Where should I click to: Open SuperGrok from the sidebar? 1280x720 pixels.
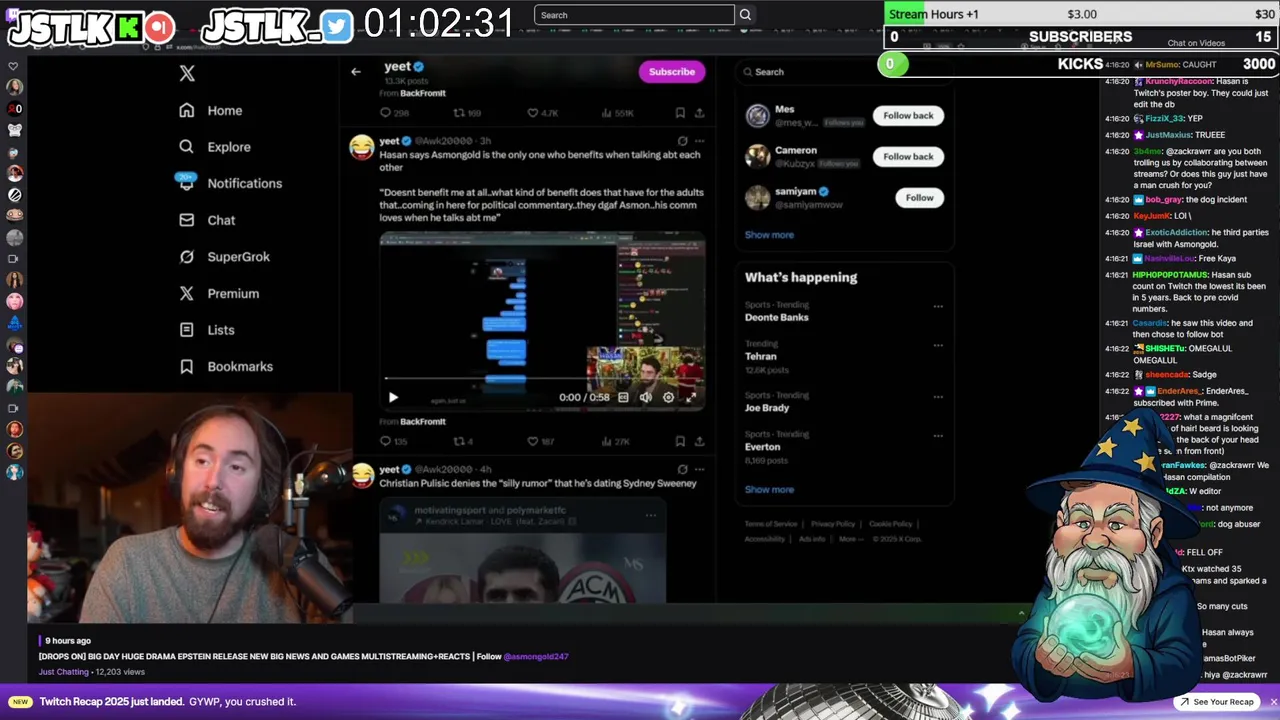[224, 257]
